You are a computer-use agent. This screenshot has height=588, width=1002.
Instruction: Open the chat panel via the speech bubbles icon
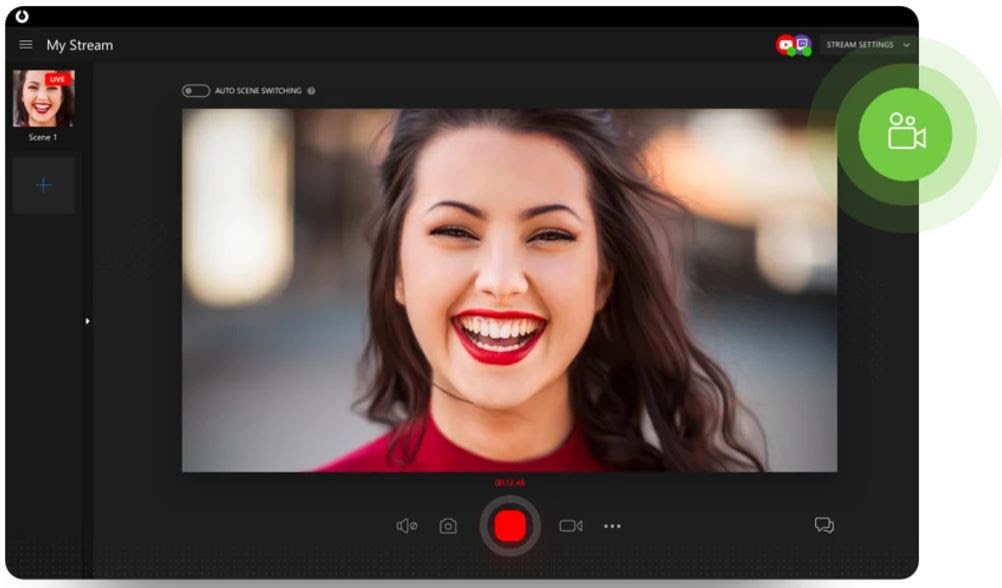click(824, 525)
